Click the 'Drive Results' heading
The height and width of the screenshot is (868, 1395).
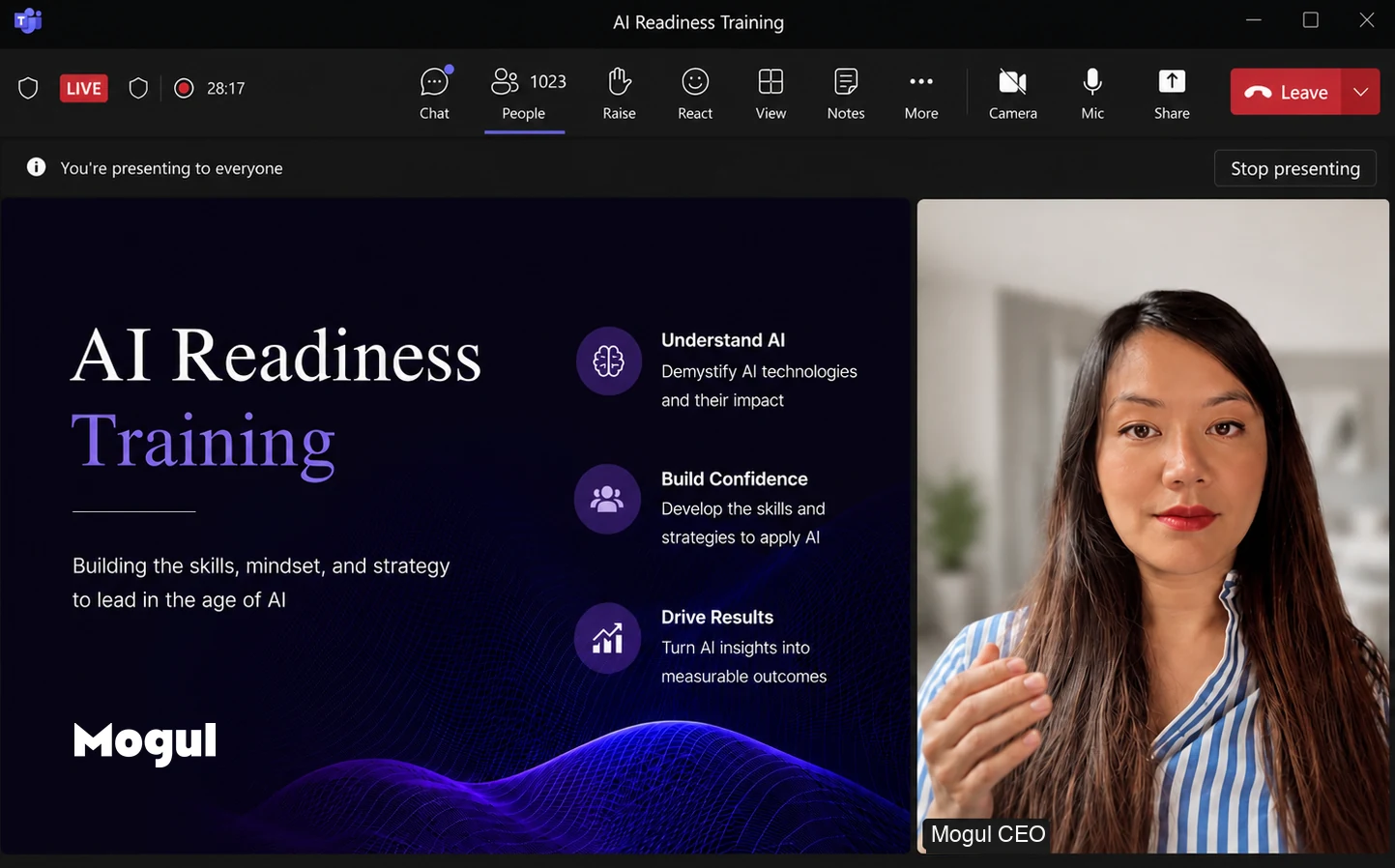click(x=717, y=617)
